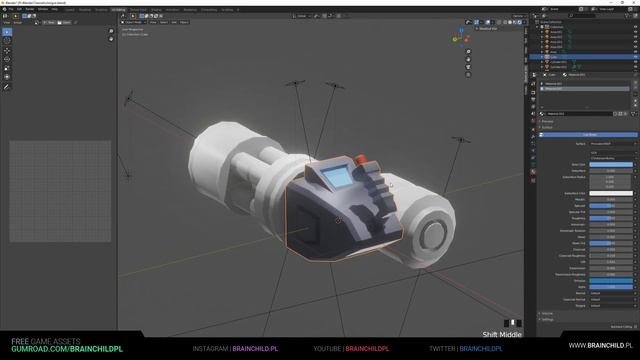
Task: Open the File menu
Action: [x=11, y=9]
